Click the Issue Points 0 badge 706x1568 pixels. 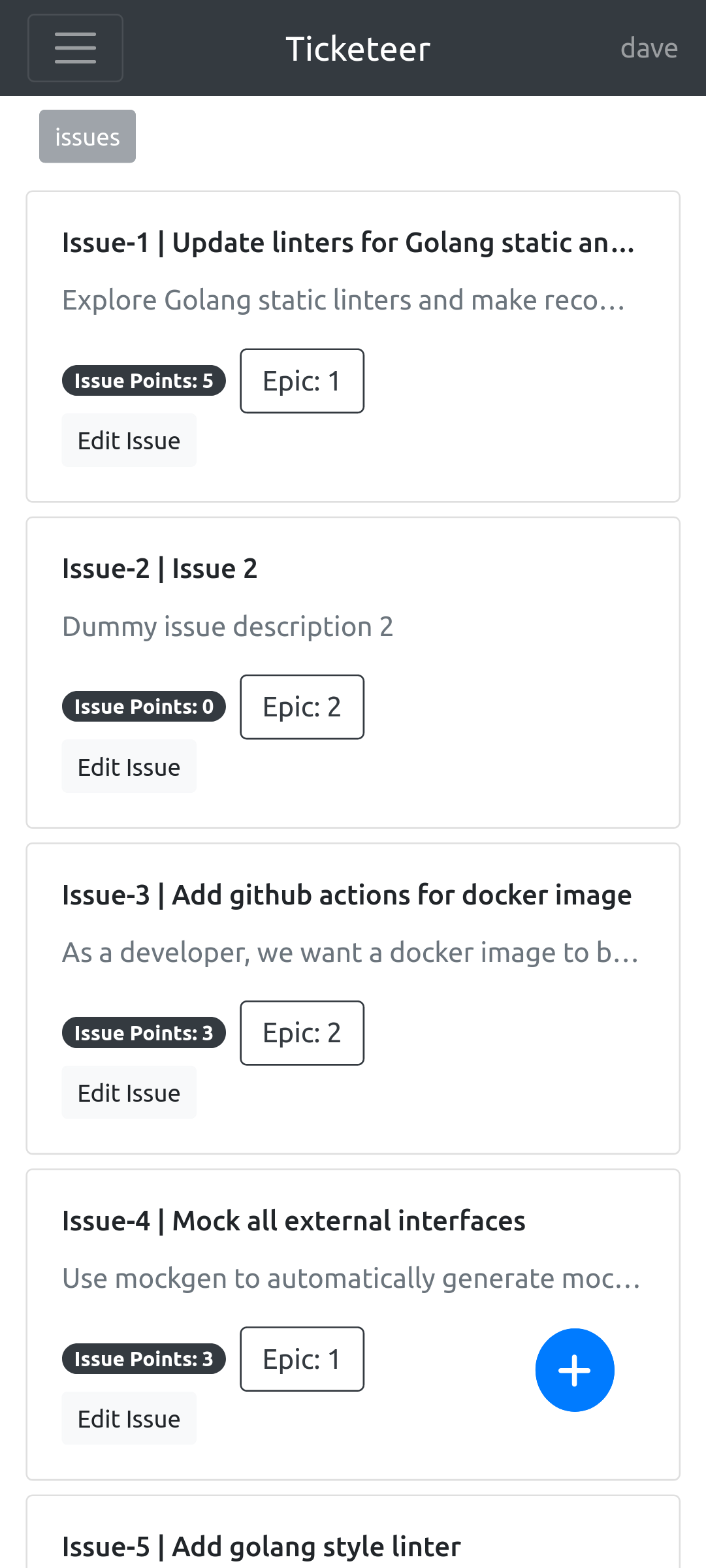click(144, 706)
